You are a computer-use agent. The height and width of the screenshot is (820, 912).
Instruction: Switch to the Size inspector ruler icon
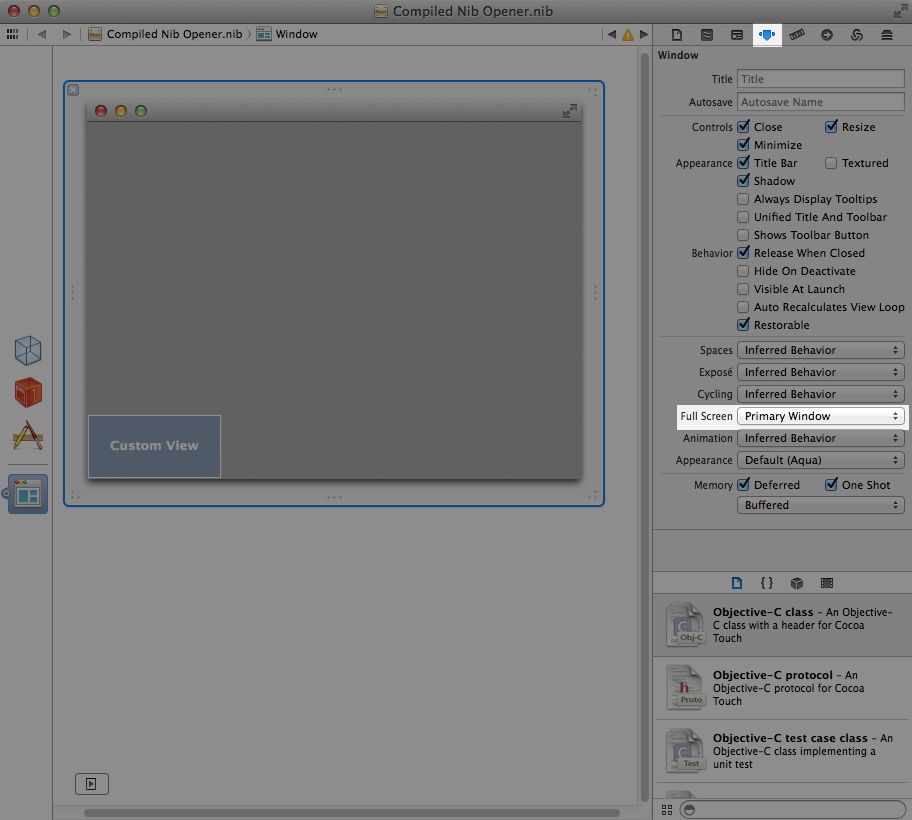797,34
